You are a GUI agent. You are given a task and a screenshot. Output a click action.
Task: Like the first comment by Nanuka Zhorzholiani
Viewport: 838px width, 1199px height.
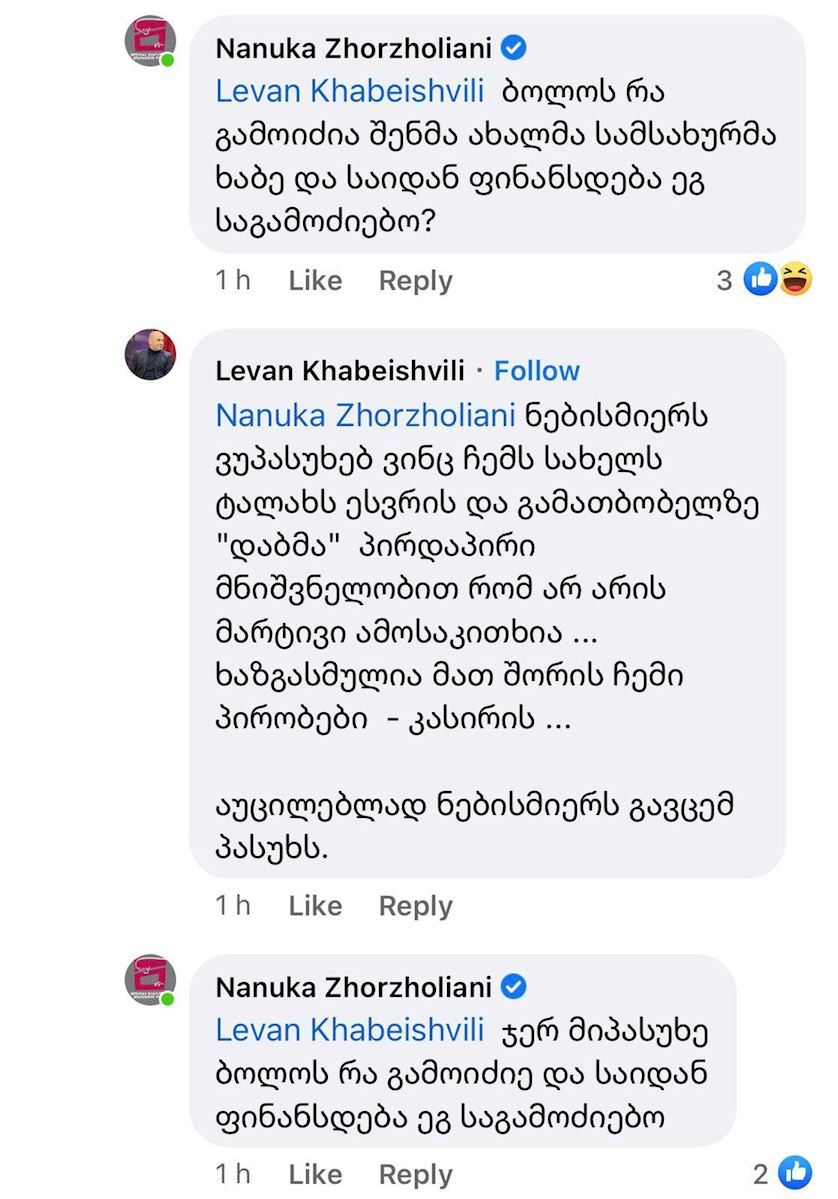tap(315, 281)
